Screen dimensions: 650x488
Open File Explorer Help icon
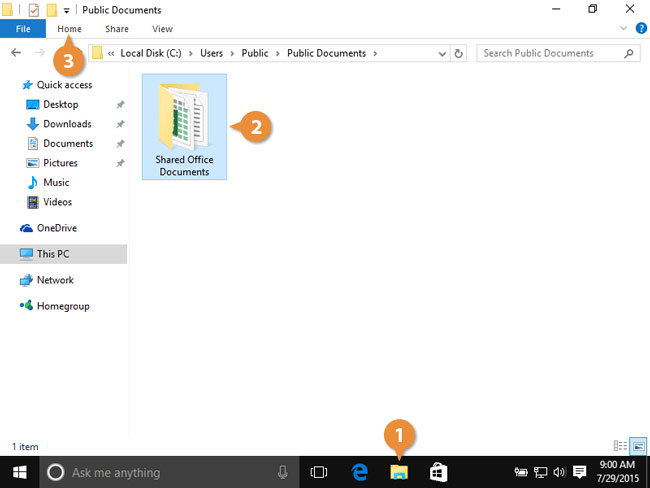pyautogui.click(x=641, y=29)
